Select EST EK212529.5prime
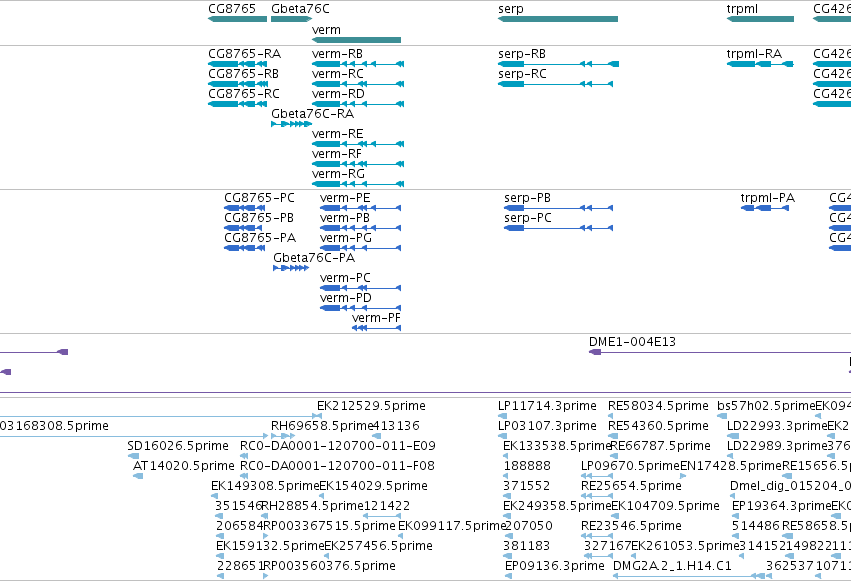851x581 pixels. point(317,417)
